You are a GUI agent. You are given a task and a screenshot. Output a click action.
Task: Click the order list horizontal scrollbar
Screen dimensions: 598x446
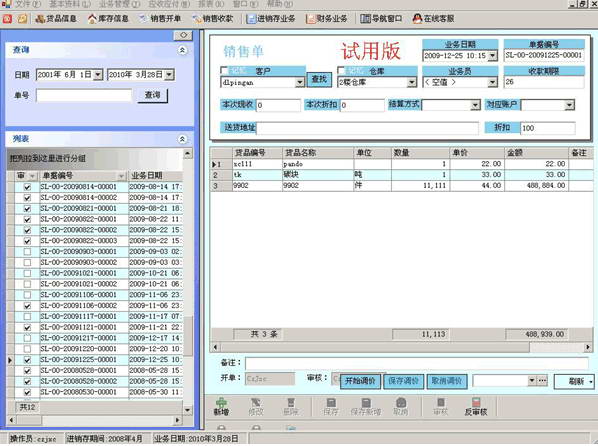point(94,420)
